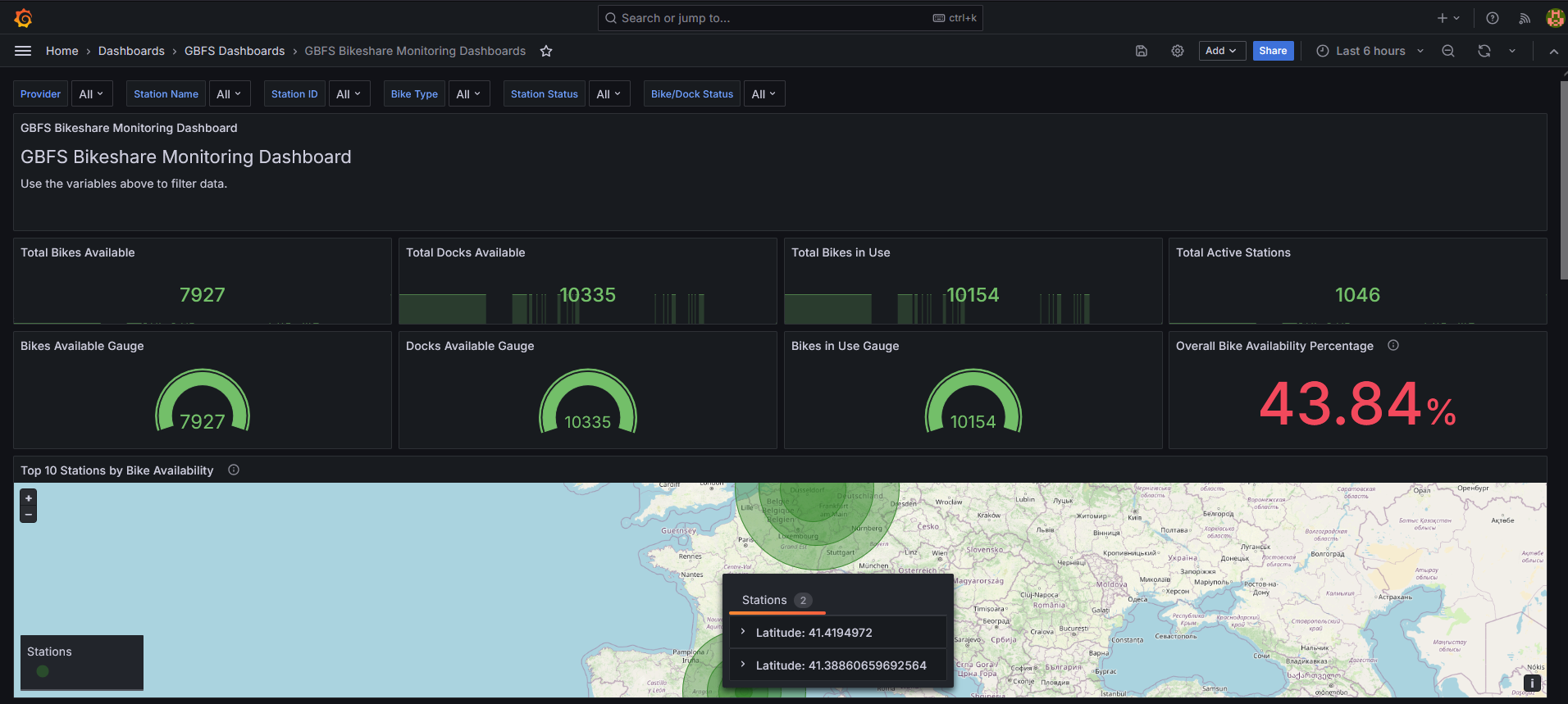1568x704 pixels.
Task: Open the news feed RSS icon
Action: coord(1525,18)
